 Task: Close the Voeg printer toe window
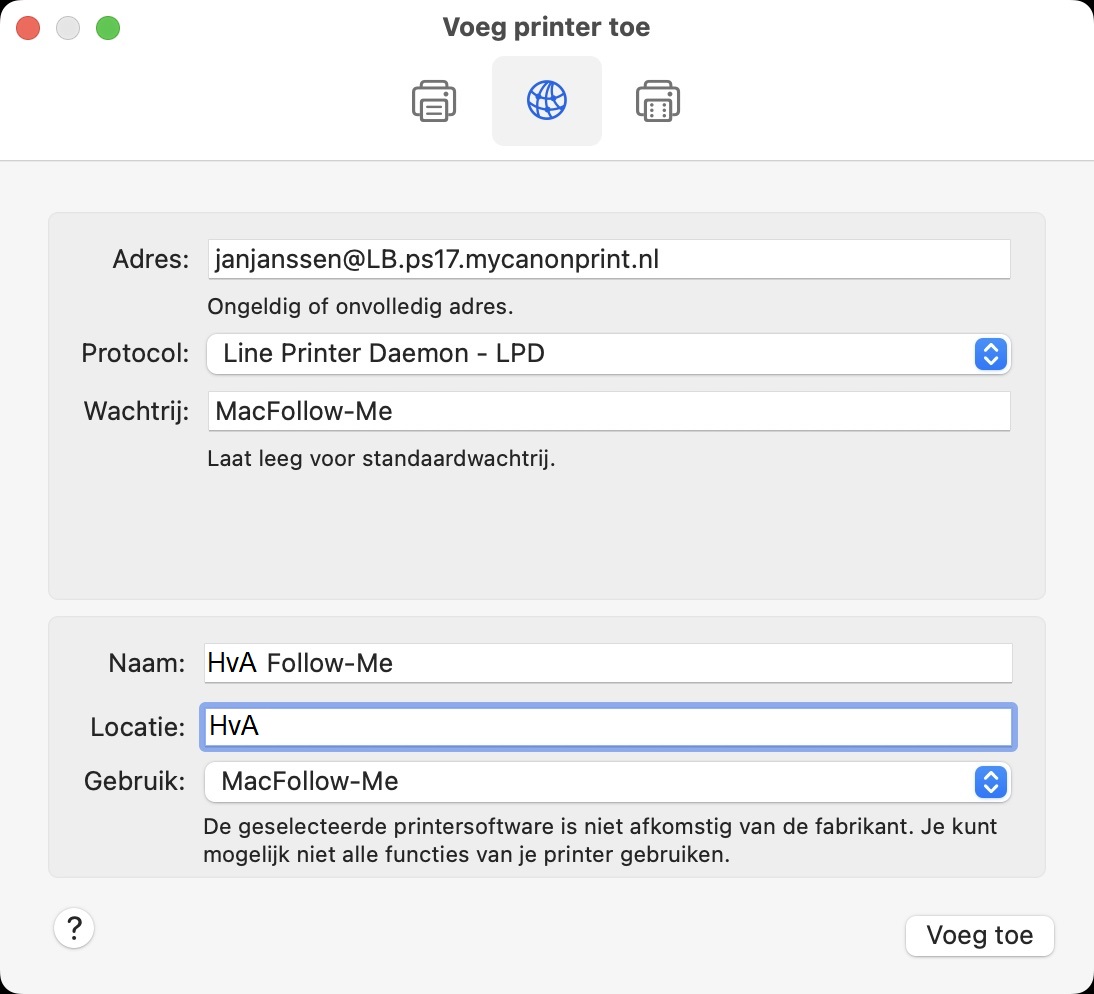[x=28, y=27]
